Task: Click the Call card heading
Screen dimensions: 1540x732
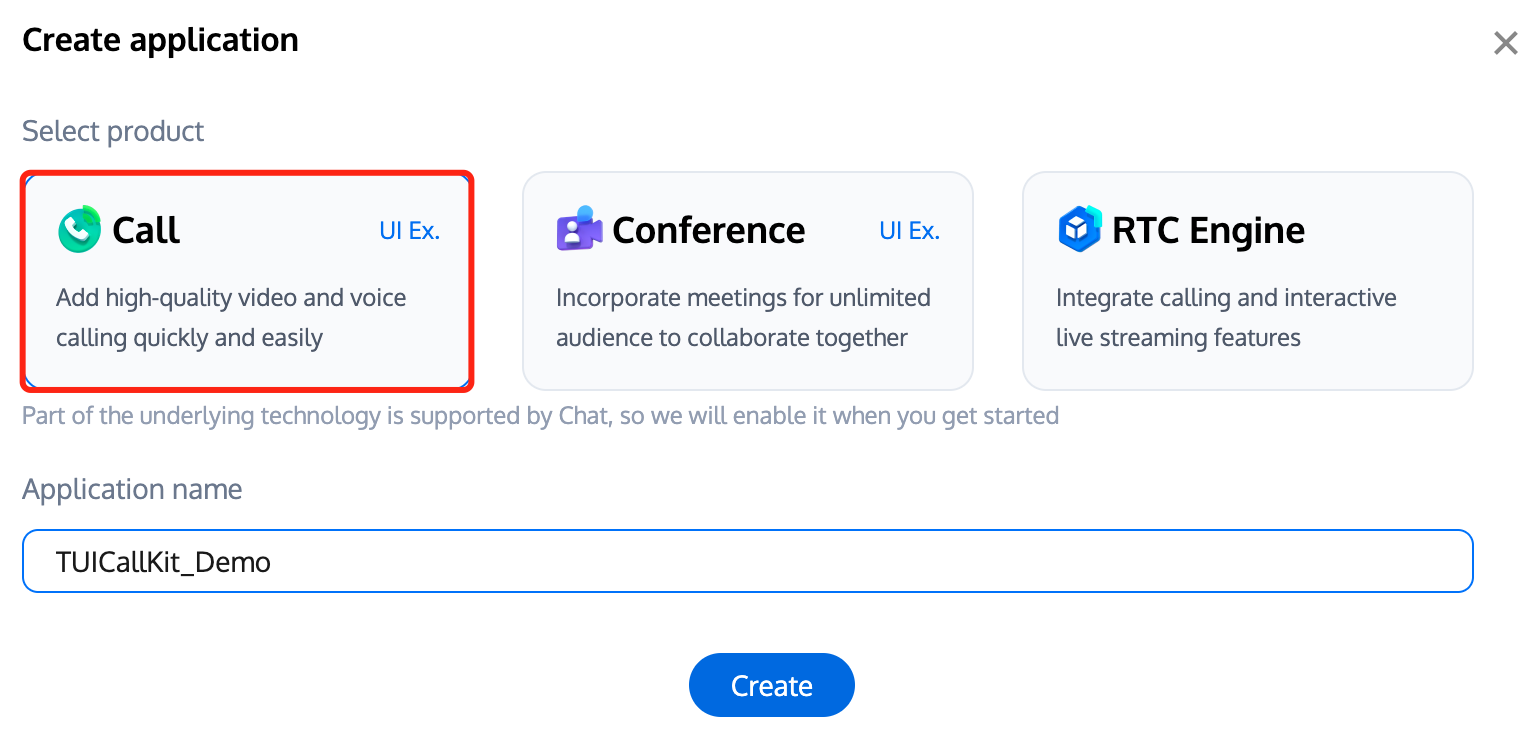Action: [x=146, y=229]
